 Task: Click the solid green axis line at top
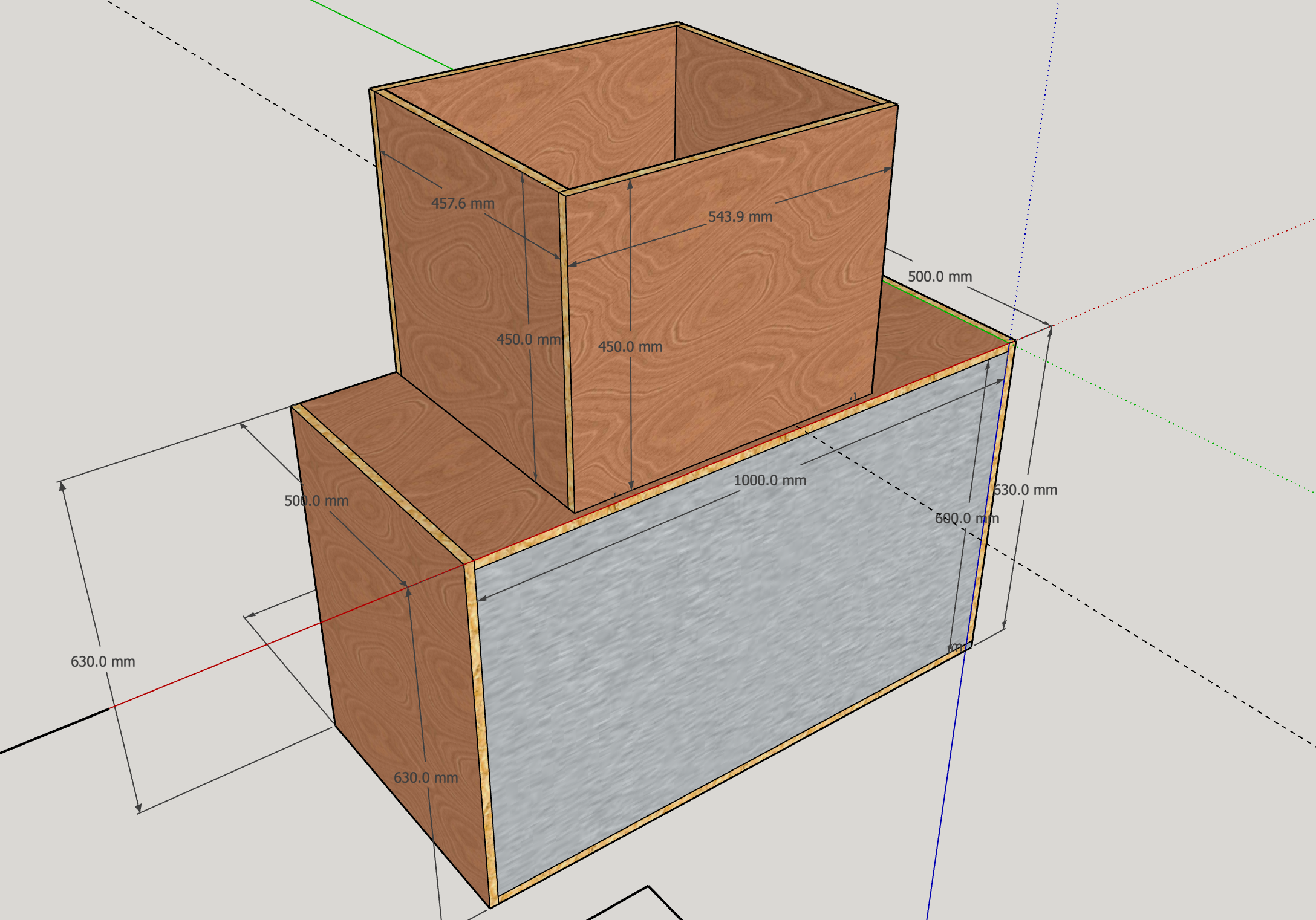[x=381, y=34]
